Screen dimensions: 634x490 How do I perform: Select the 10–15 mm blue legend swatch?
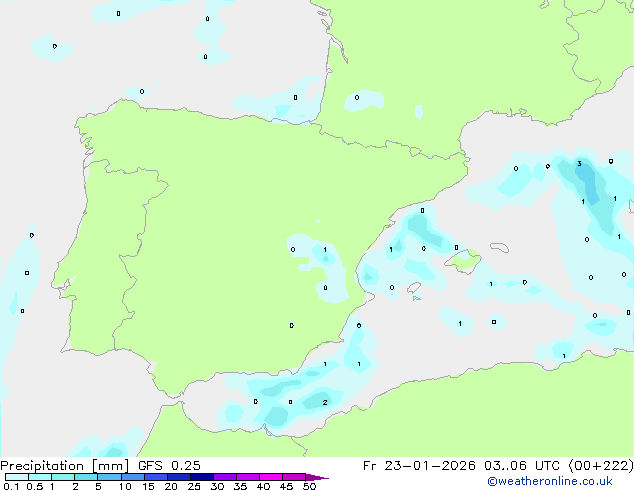(x=133, y=477)
